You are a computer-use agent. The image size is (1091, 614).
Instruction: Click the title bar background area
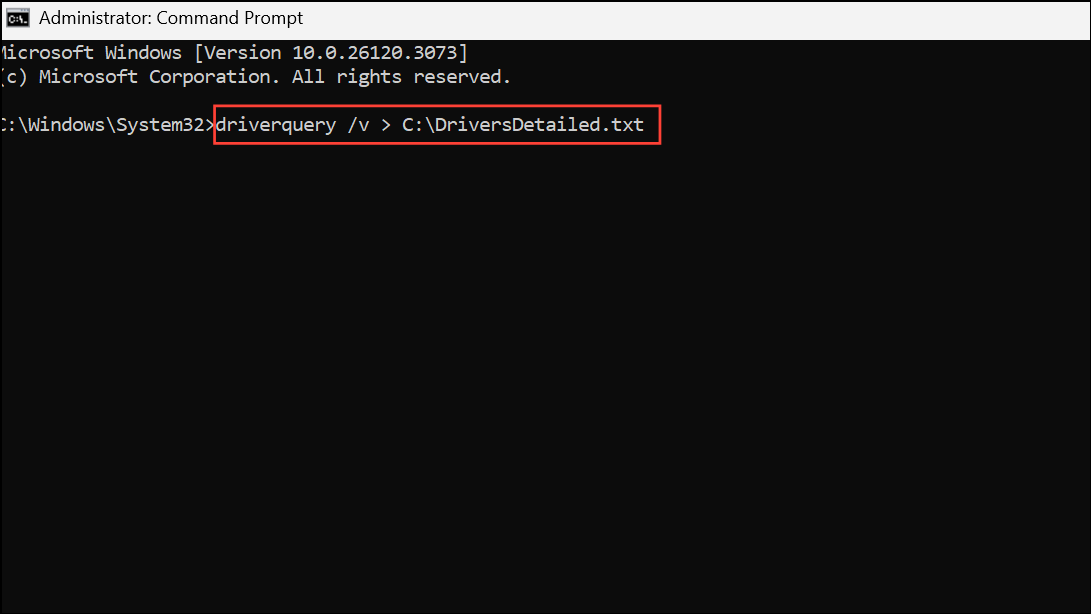tap(700, 17)
